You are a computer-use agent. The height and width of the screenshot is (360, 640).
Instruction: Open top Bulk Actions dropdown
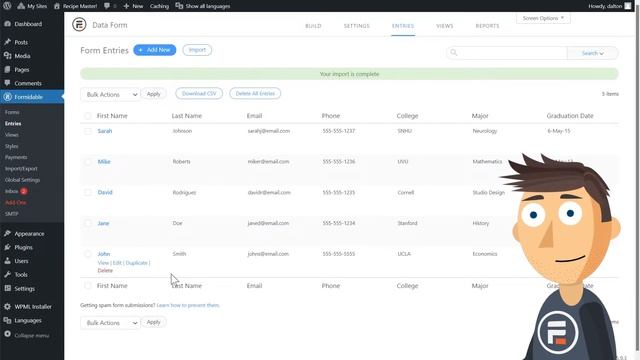[110, 94]
